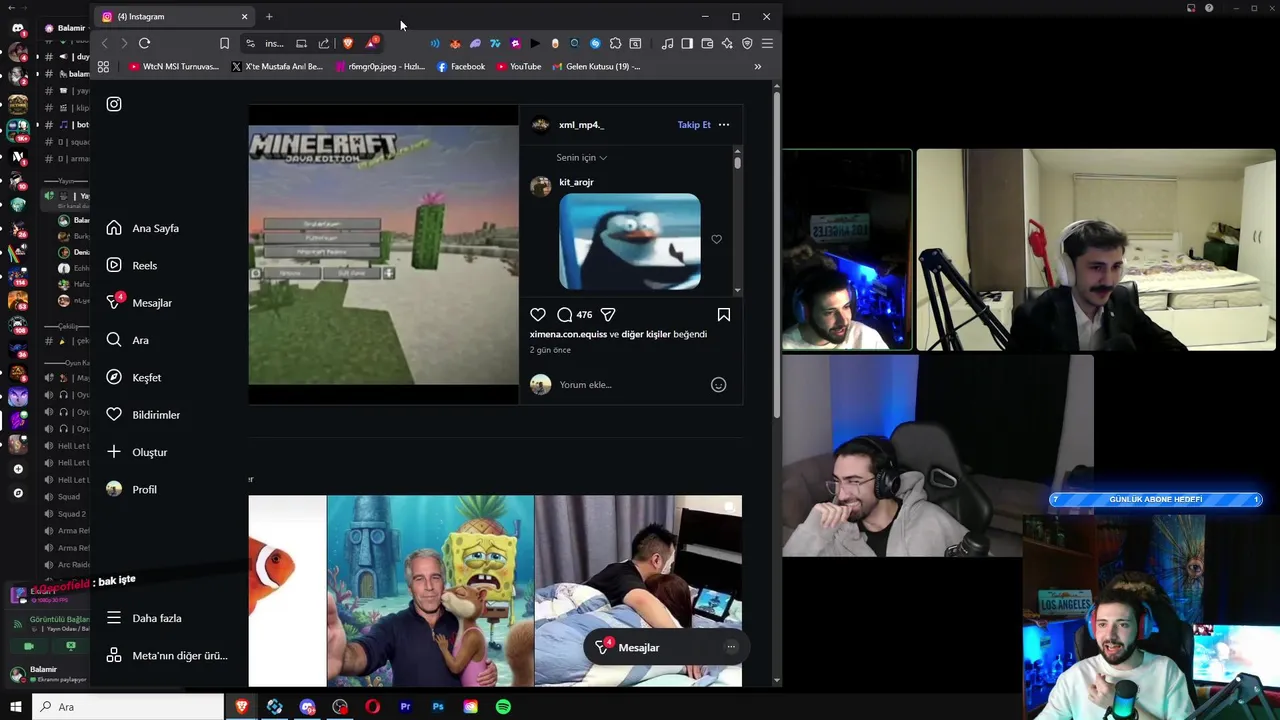Open emoji picker in comment box
The image size is (1280, 720).
[718, 385]
